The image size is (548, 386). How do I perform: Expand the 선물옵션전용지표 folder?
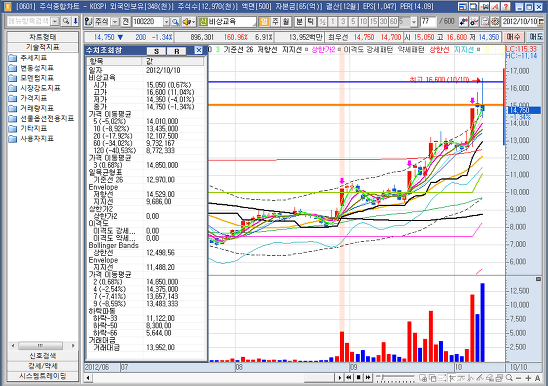(41, 119)
